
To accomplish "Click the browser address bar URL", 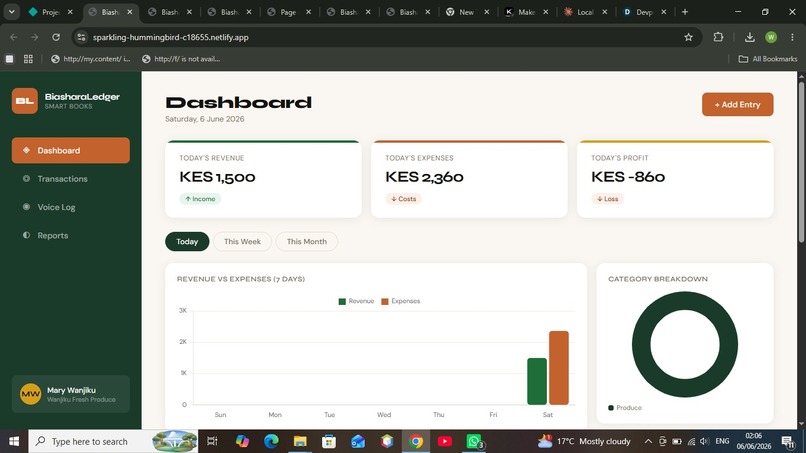I will tap(171, 37).
